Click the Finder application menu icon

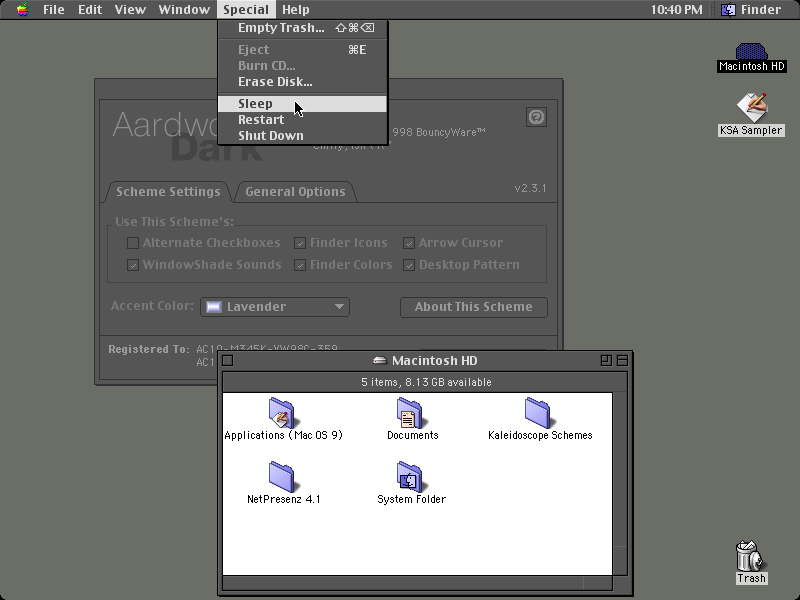click(728, 10)
